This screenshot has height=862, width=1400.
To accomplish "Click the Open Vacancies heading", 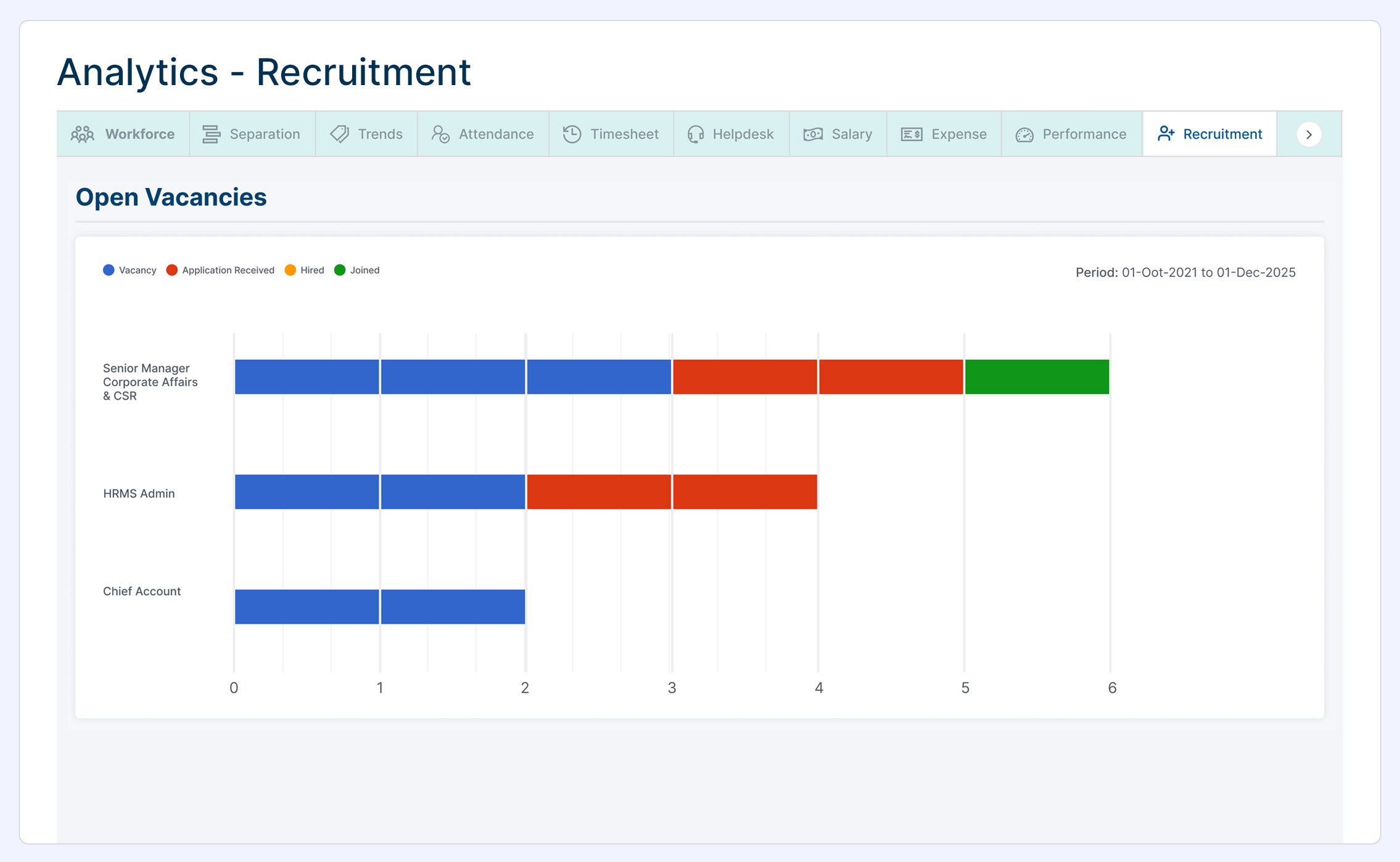I will click(x=171, y=197).
